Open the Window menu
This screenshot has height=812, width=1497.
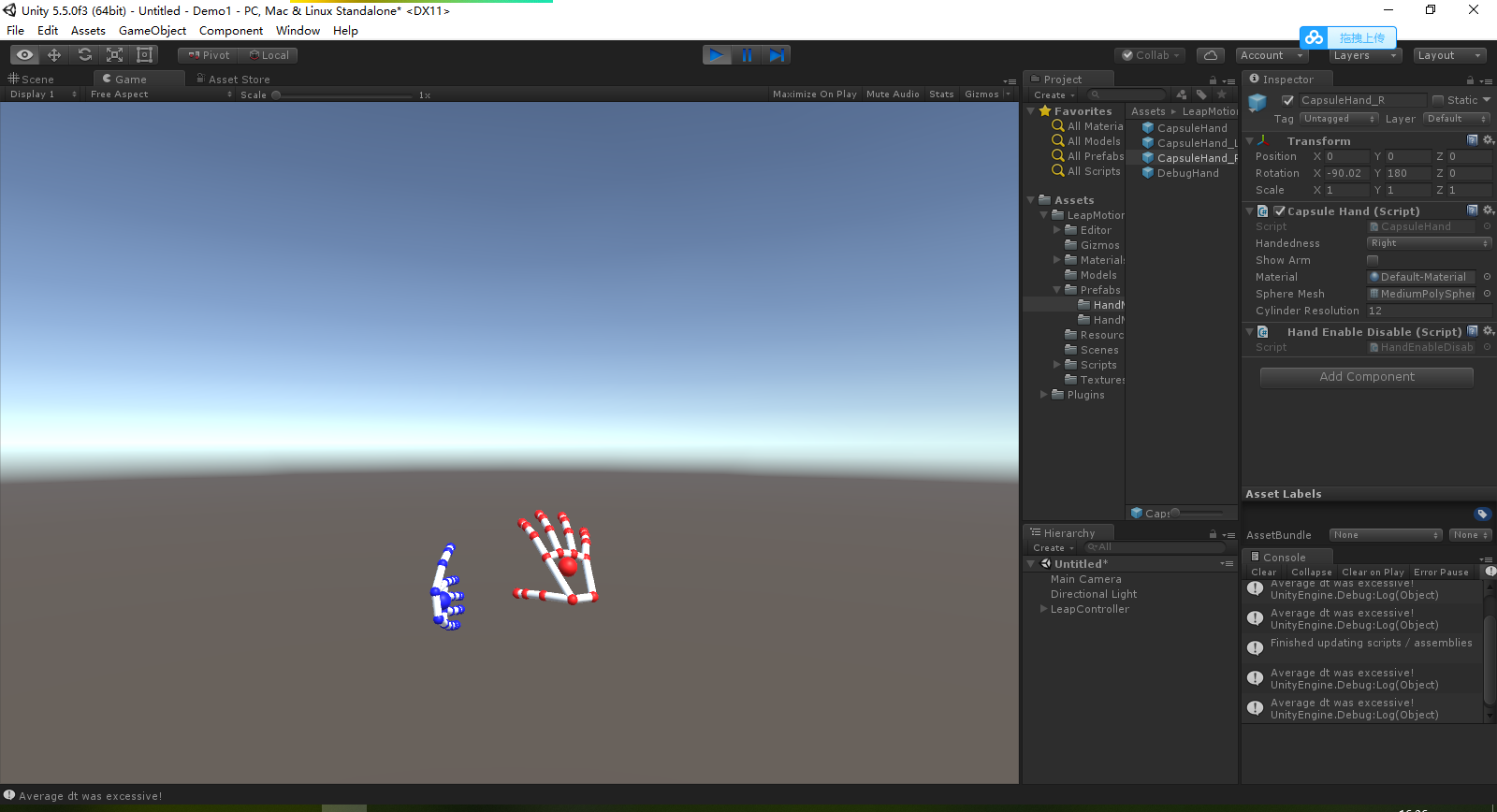coord(298,31)
